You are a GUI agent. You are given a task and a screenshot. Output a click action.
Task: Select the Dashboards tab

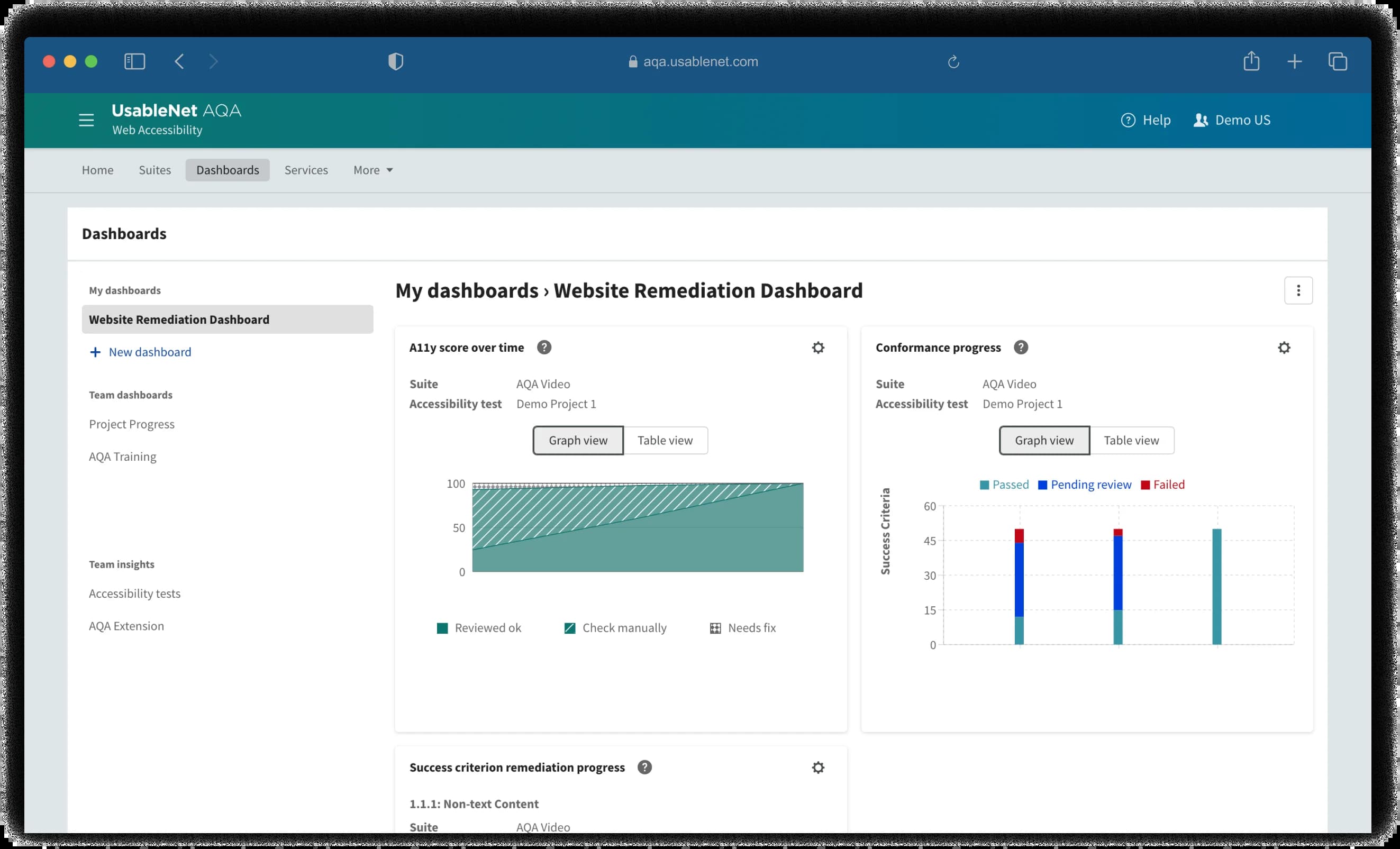[x=228, y=170]
